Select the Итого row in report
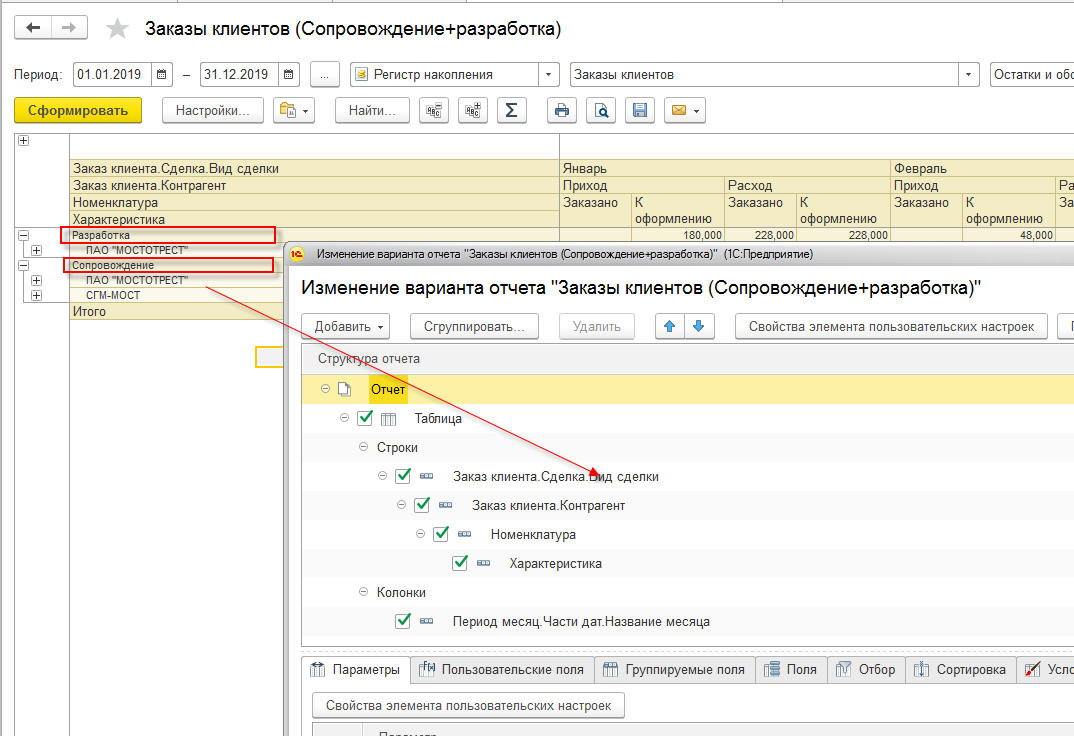The image size is (1074, 736). 177,312
